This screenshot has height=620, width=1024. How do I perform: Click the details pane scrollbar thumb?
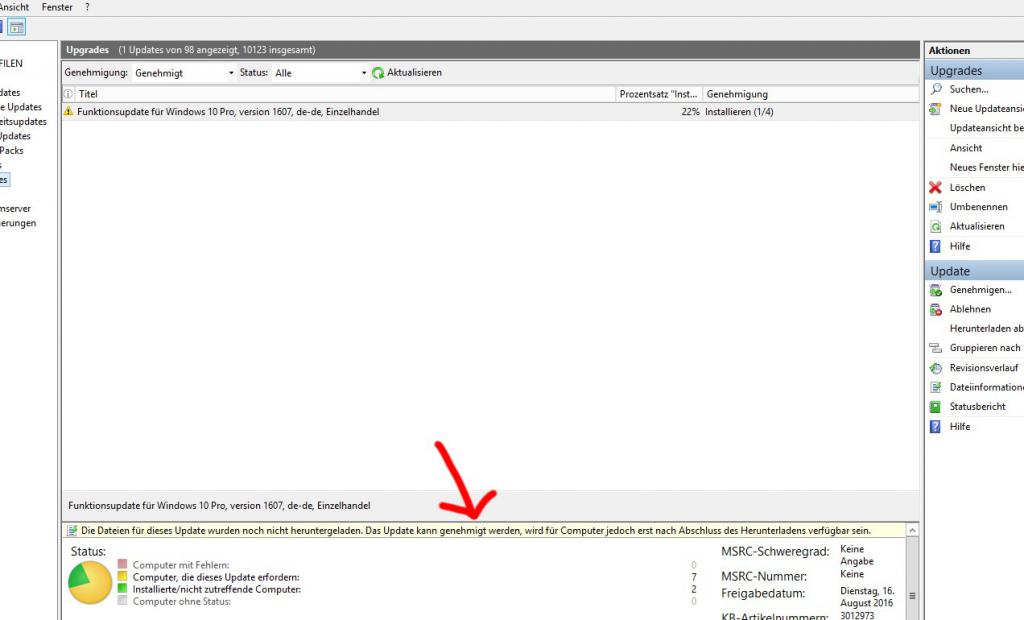click(912, 579)
